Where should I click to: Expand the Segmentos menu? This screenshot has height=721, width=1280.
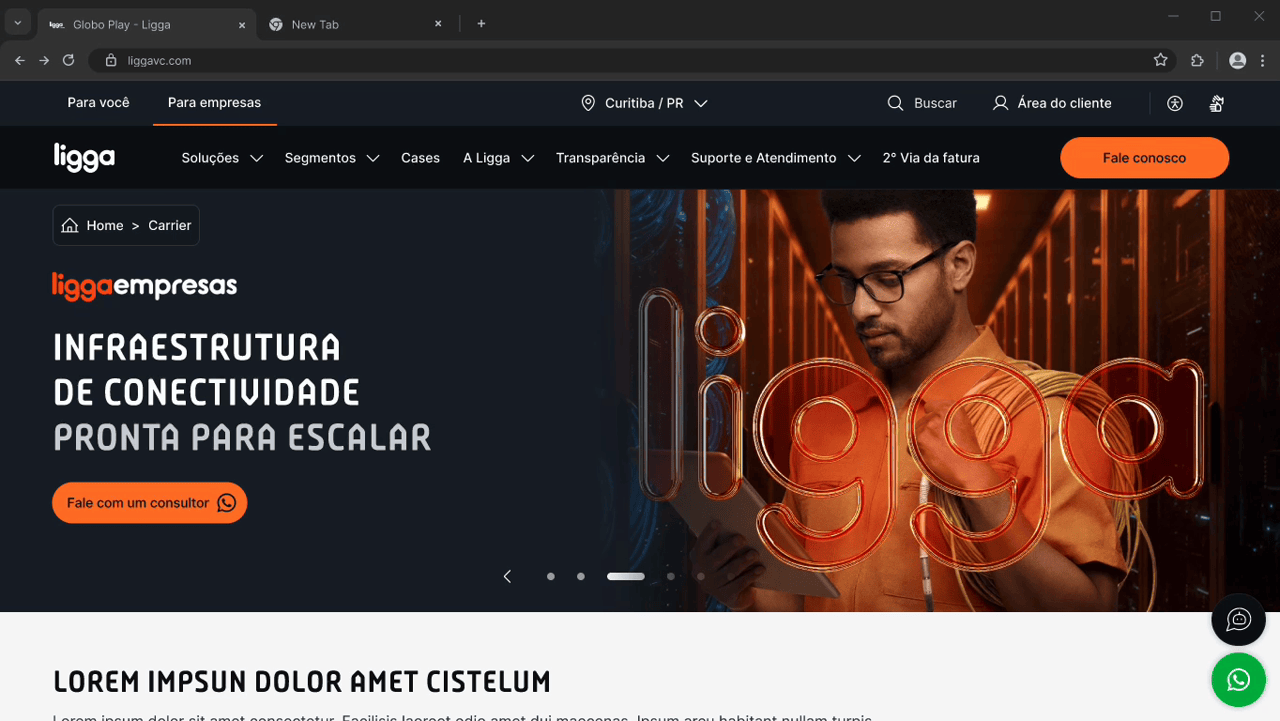[332, 158]
